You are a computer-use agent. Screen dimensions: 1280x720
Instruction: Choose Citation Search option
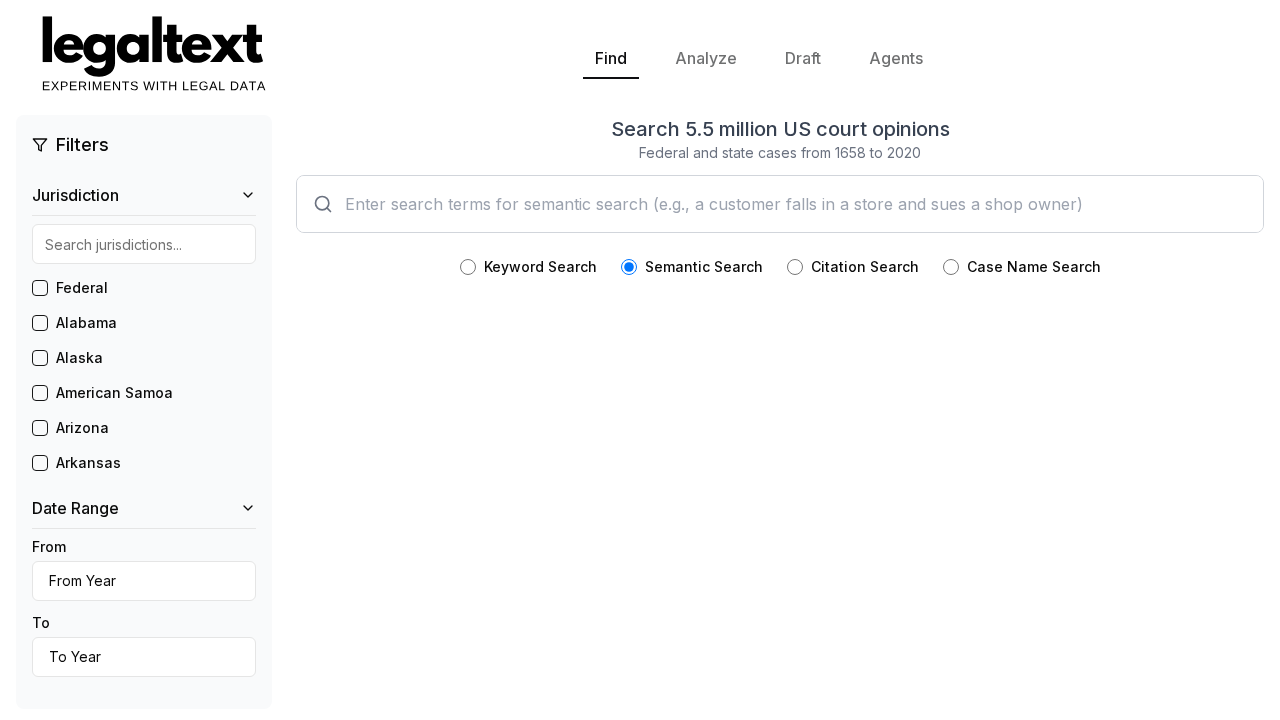click(x=795, y=267)
